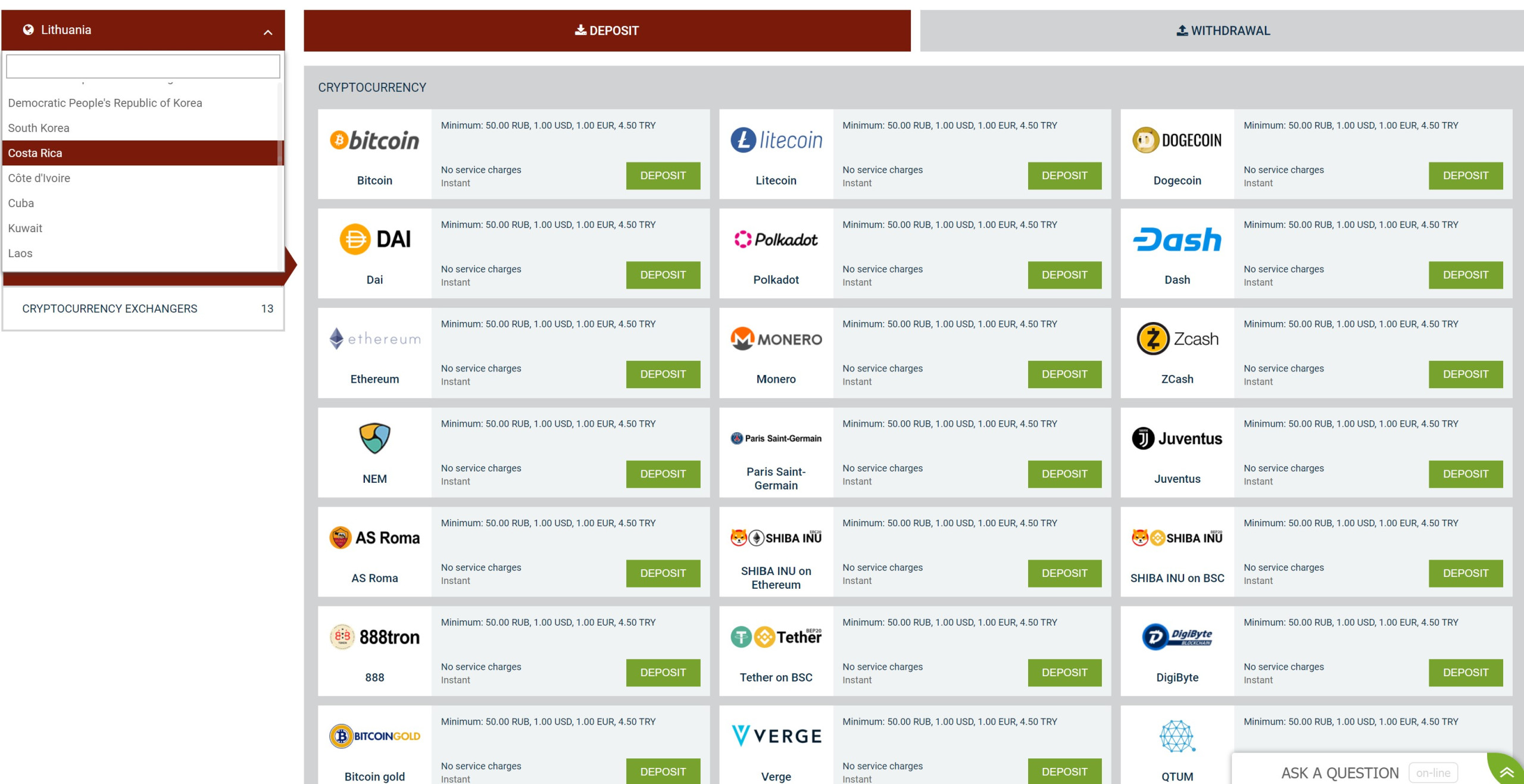This screenshot has width=1524, height=784.
Task: Switch to the Withdrawal tab
Action: (1222, 30)
